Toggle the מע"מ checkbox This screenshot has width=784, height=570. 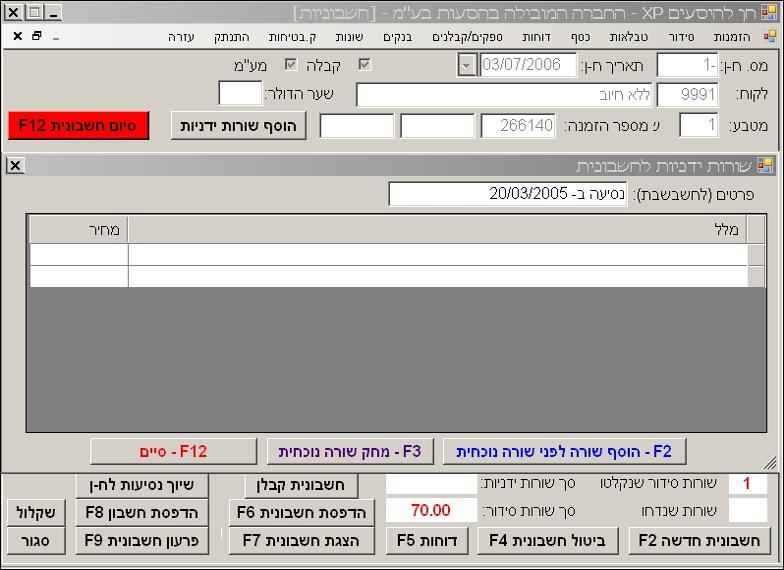290,64
